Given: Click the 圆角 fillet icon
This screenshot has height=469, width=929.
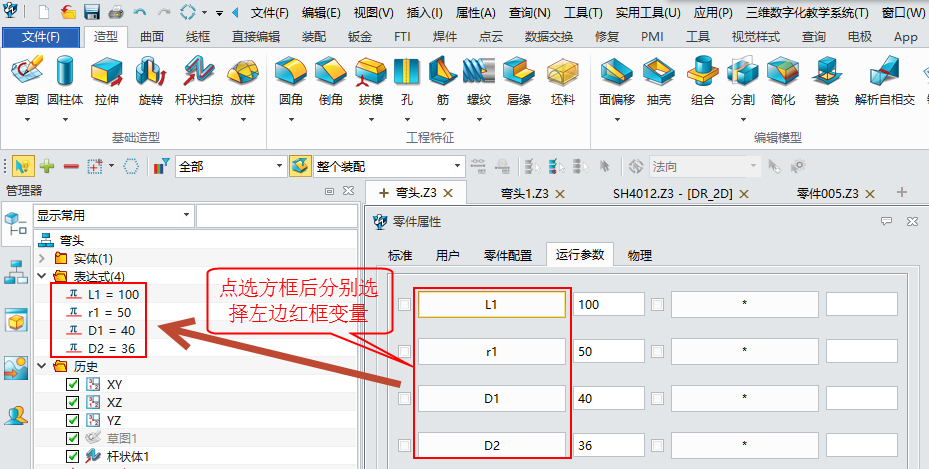Looking at the screenshot, I should click(291, 78).
